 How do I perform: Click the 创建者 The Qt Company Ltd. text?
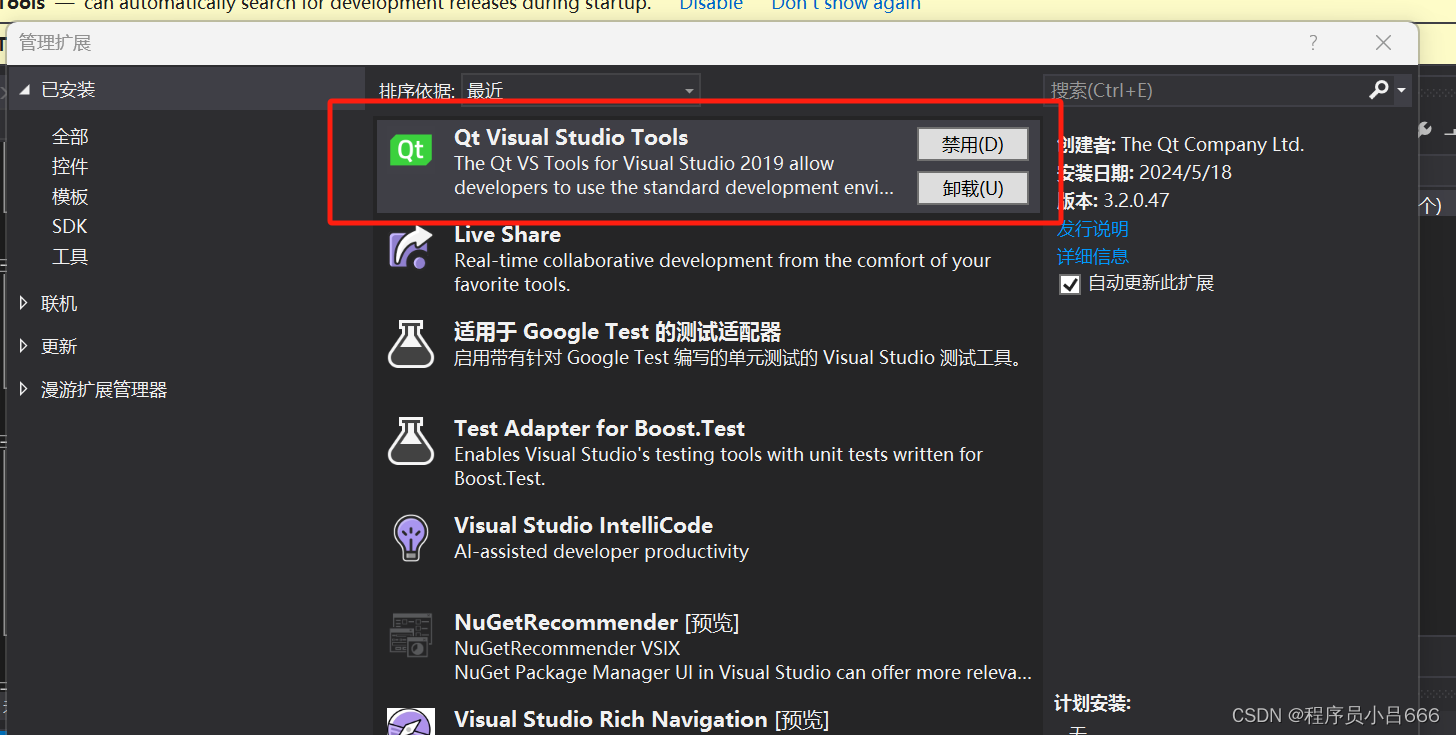pyautogui.click(x=1180, y=144)
